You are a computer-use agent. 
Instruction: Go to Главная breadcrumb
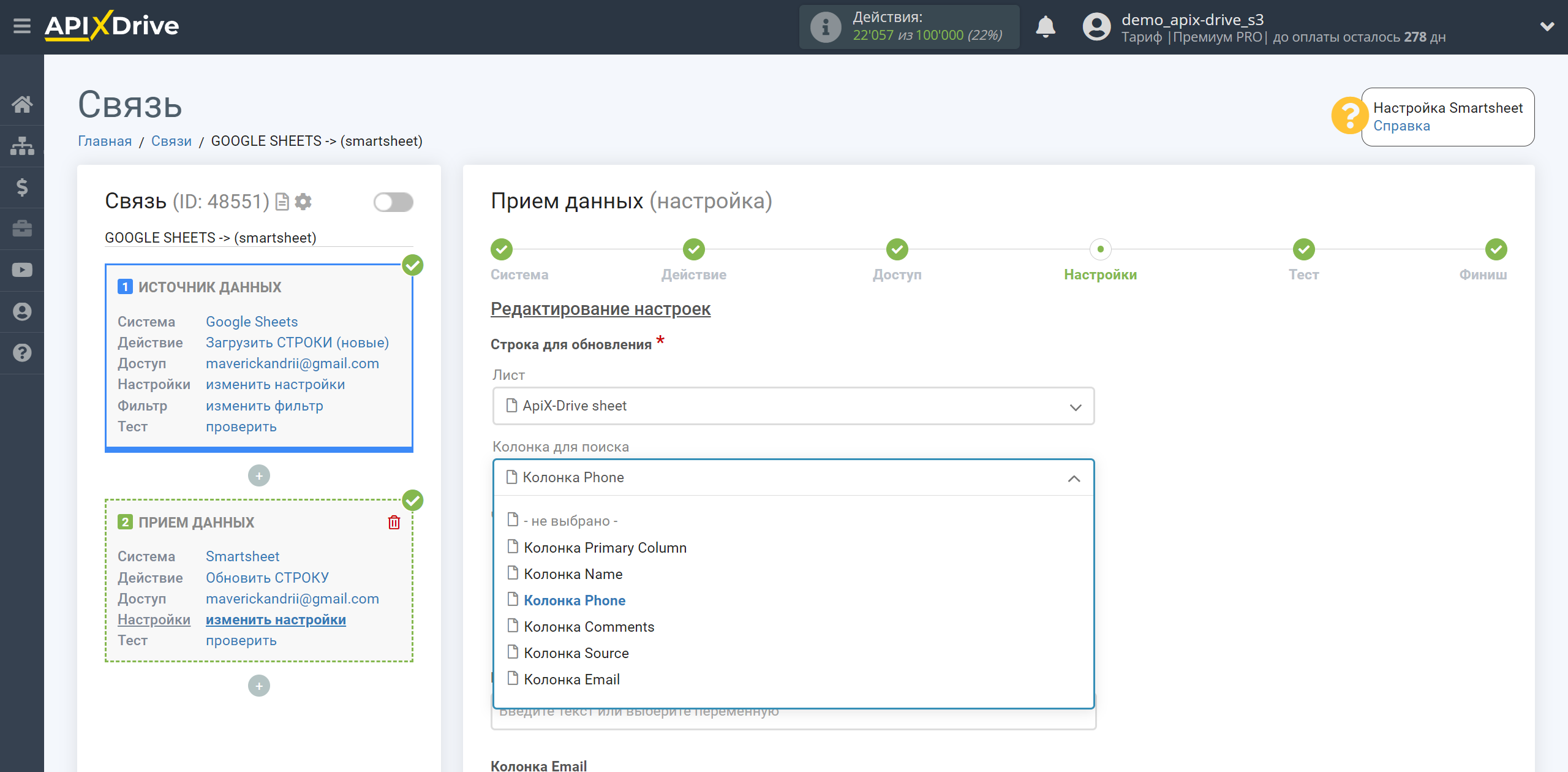tap(105, 141)
